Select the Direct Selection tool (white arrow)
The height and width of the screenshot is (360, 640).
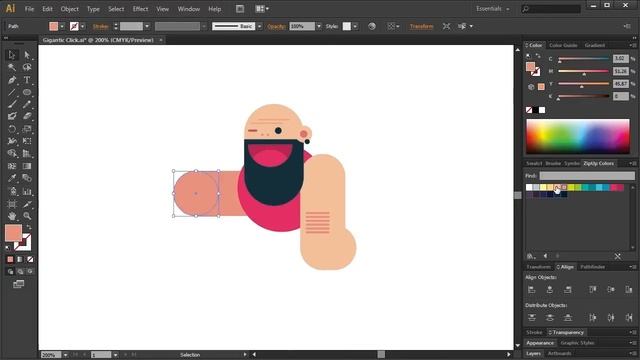pos(27,55)
